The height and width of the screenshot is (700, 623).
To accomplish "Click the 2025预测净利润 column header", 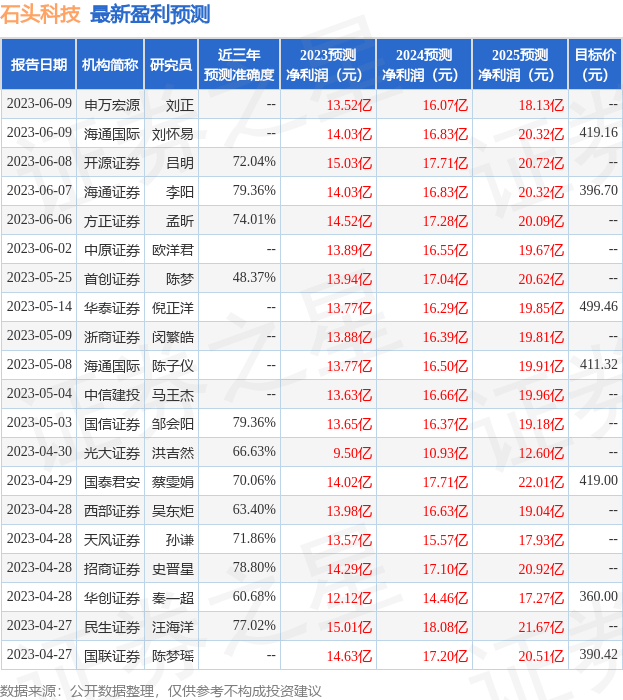I will 520,65.
